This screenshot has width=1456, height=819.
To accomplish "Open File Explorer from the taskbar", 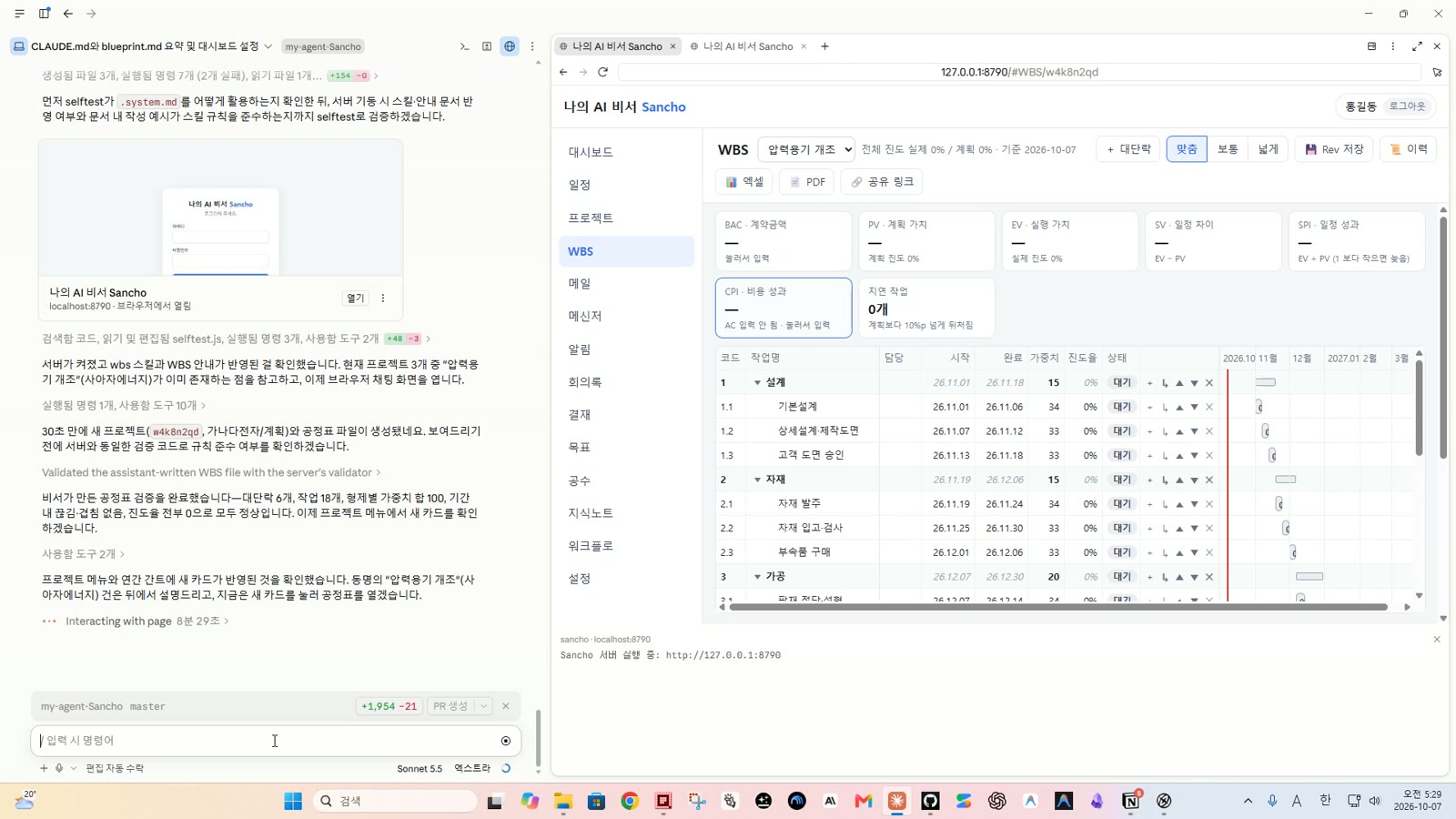I will [x=563, y=801].
